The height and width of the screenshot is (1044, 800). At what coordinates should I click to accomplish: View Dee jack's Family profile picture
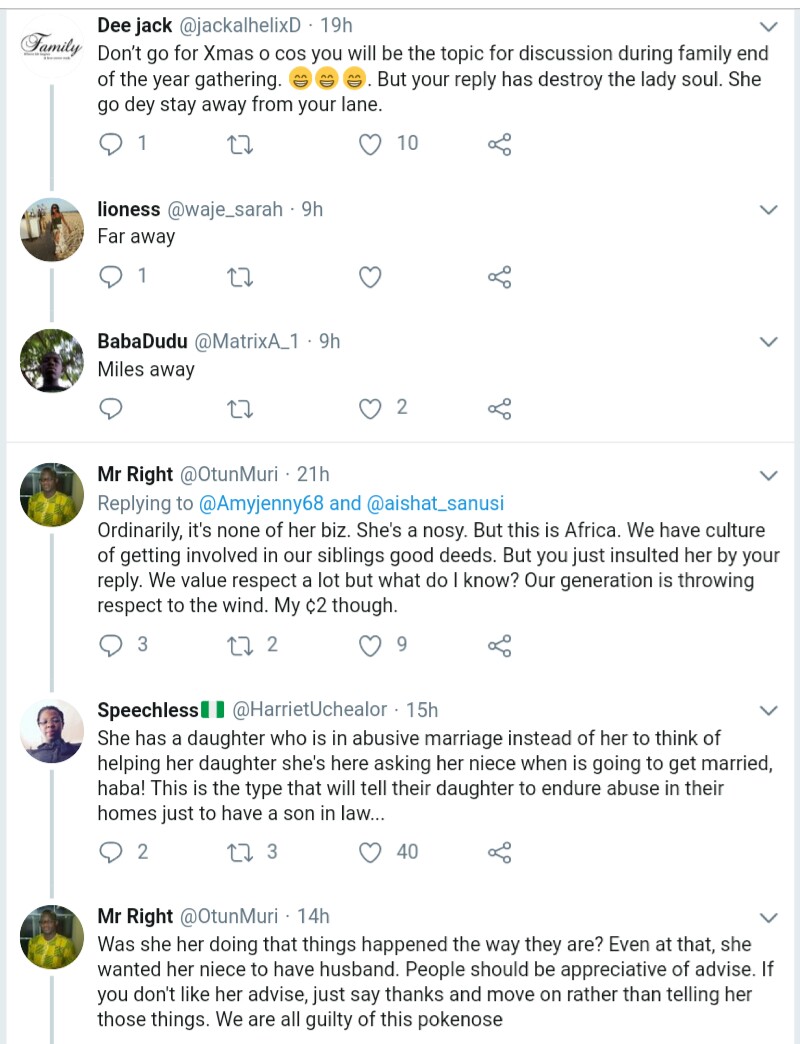52,47
